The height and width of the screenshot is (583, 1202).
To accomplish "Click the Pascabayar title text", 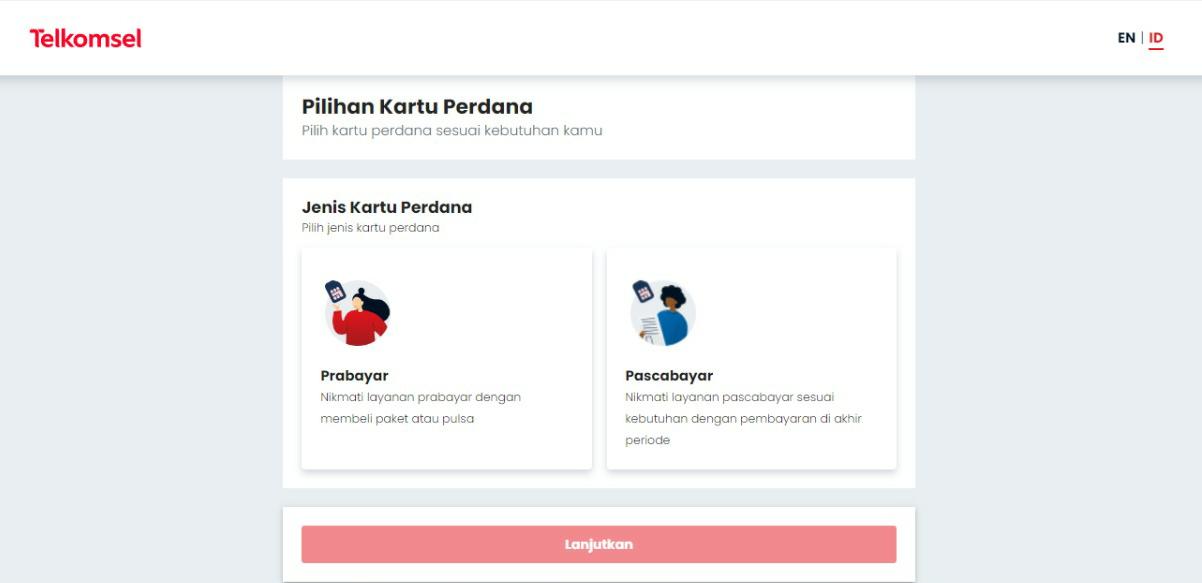I will [669, 376].
